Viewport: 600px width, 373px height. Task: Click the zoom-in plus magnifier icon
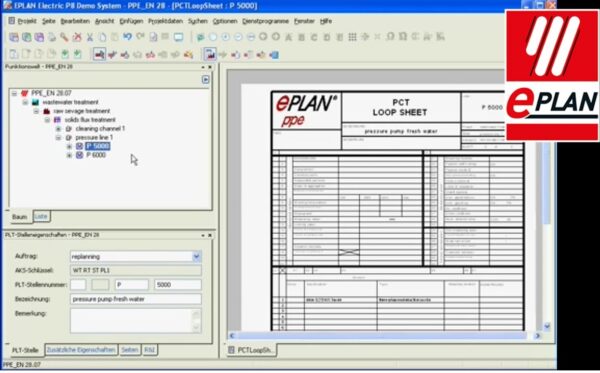click(225, 37)
